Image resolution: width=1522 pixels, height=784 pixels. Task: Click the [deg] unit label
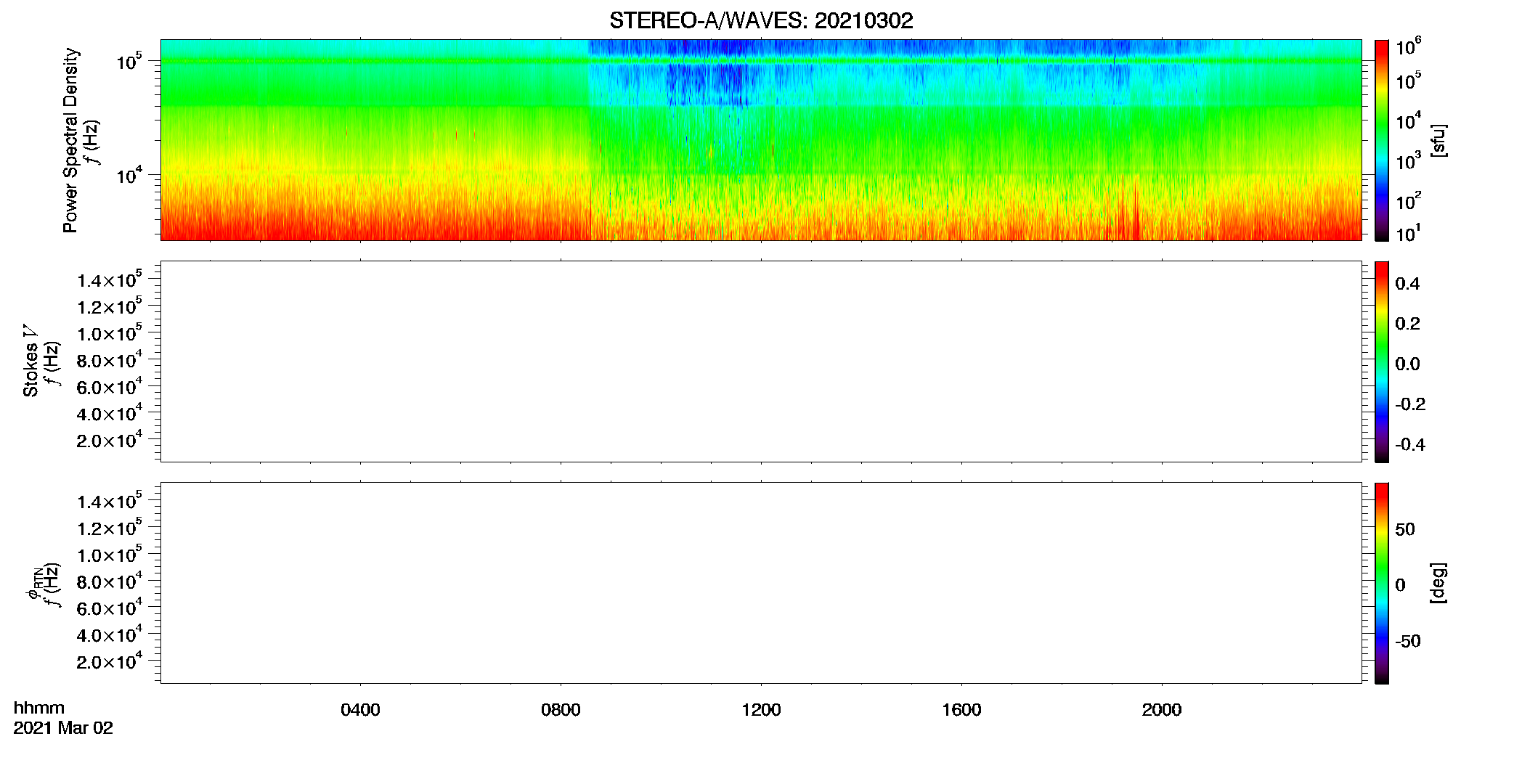click(1438, 583)
